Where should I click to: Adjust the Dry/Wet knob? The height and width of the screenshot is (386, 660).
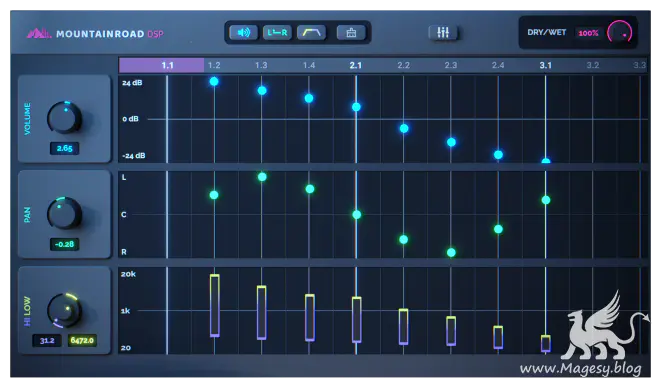[x=620, y=32]
